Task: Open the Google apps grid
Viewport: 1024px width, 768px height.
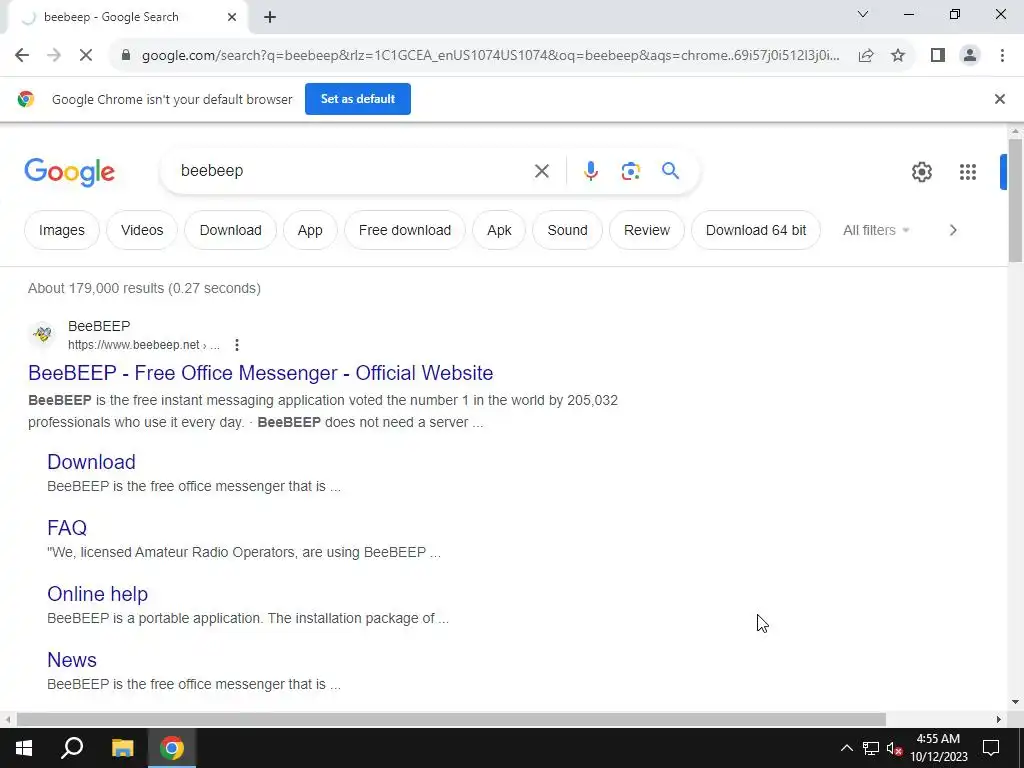Action: tap(968, 172)
